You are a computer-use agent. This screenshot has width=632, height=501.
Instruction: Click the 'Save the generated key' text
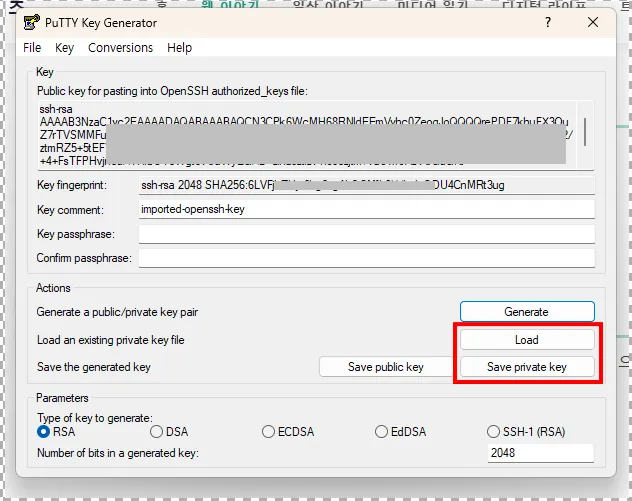pyautogui.click(x=94, y=367)
